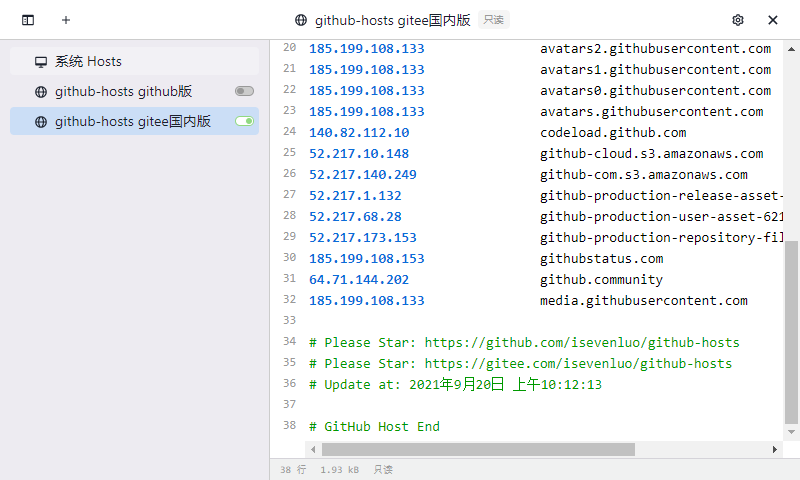Viewport: 800px width, 480px height.
Task: Click IP 64.71.144.202 on line 31
Action: tap(359, 280)
